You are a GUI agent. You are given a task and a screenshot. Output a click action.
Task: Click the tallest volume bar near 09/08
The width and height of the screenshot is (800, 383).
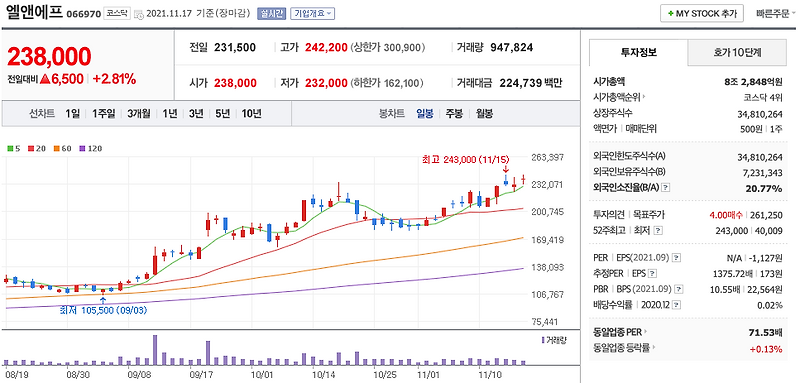[x=155, y=349]
